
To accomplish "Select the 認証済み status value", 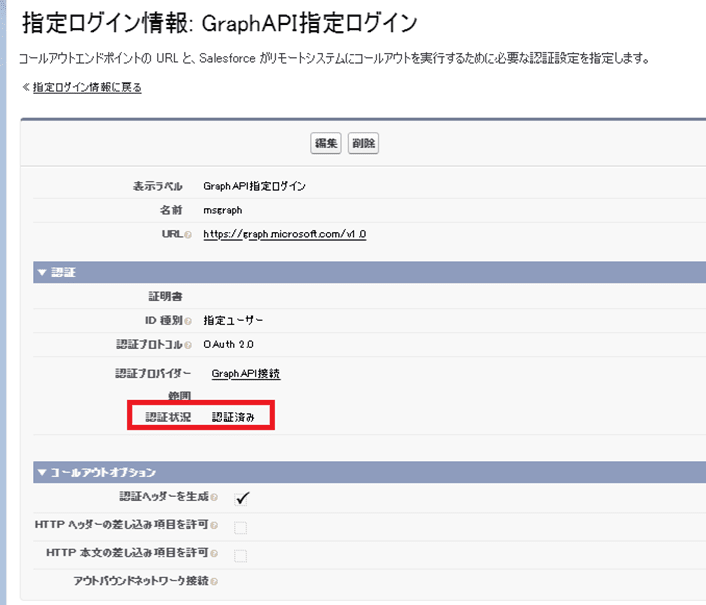I will 233,417.
